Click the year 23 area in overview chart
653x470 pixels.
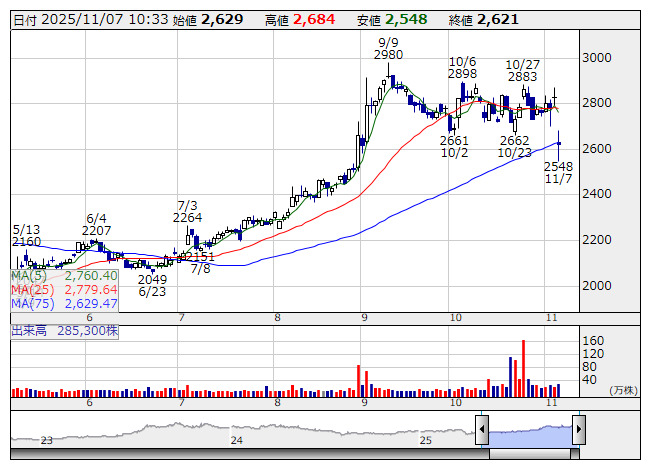tap(46, 439)
